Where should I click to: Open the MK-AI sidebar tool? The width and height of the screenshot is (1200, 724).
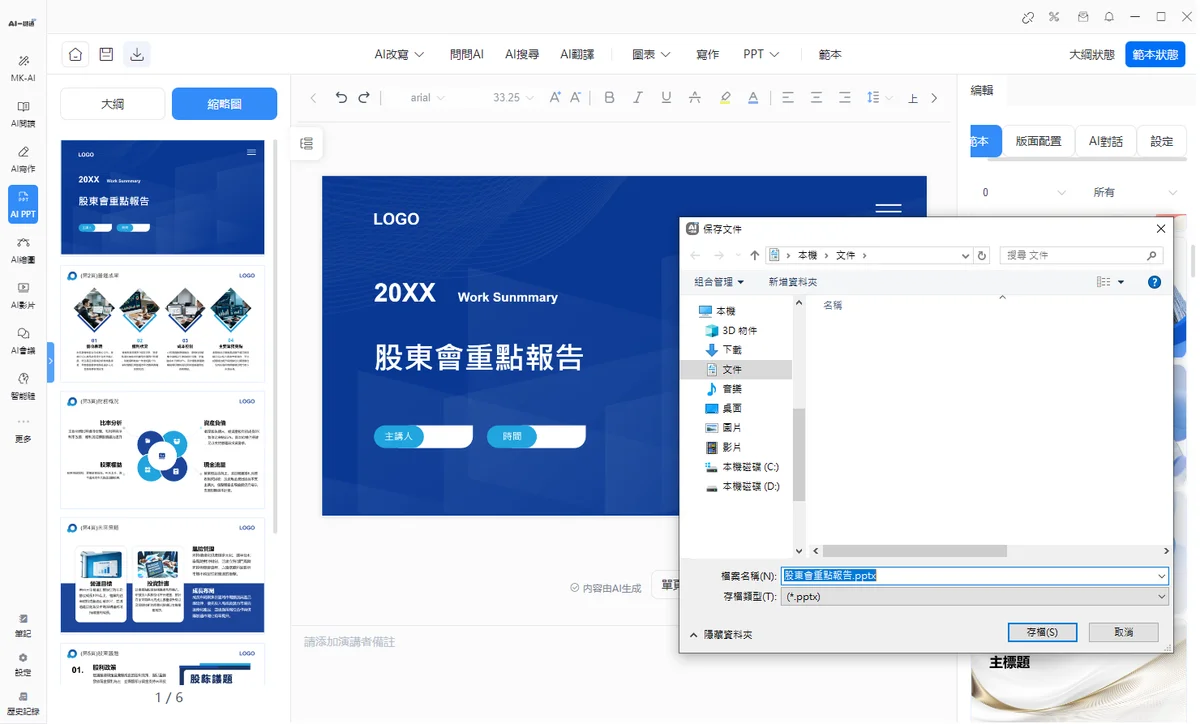(22, 68)
